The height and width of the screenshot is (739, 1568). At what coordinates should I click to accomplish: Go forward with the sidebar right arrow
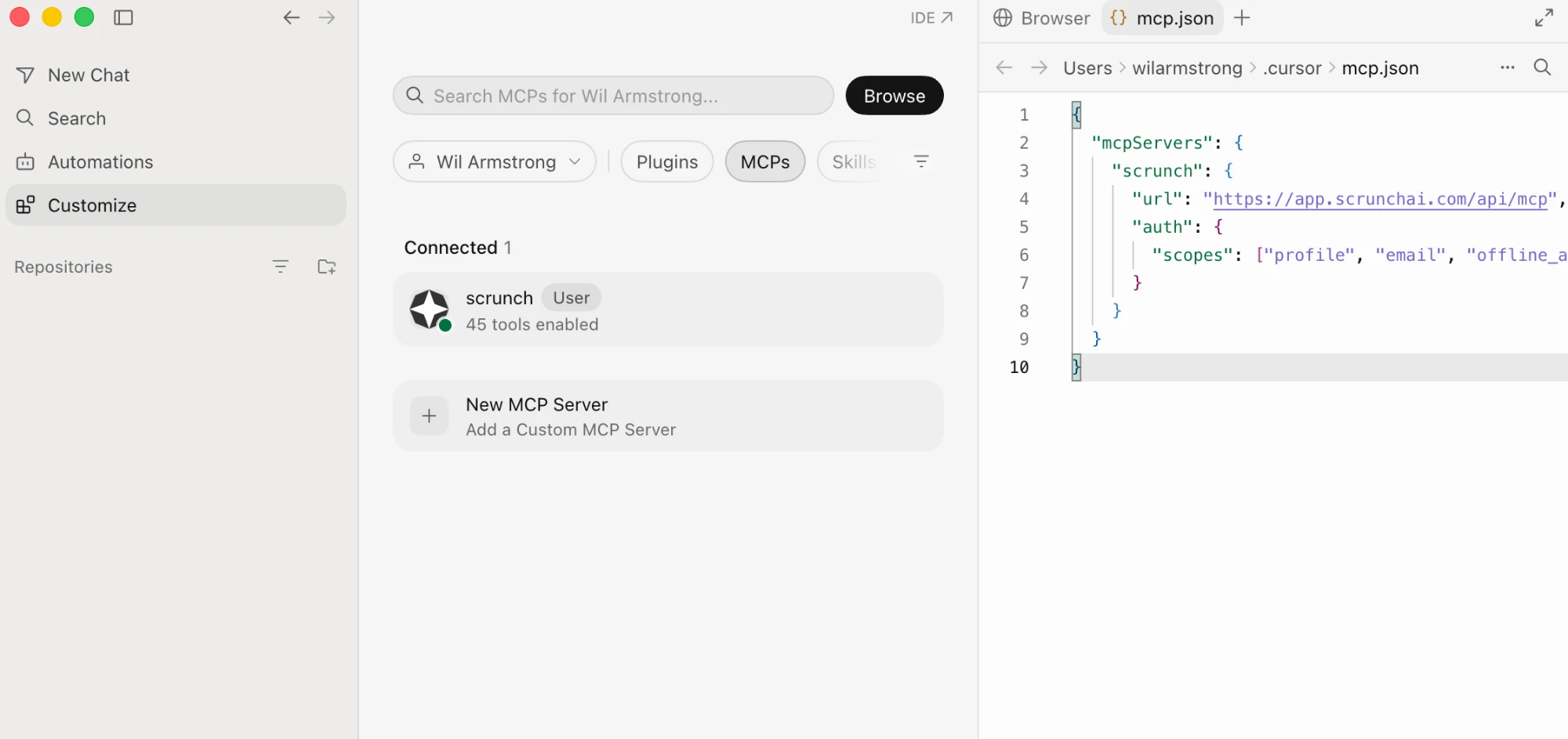[x=327, y=17]
